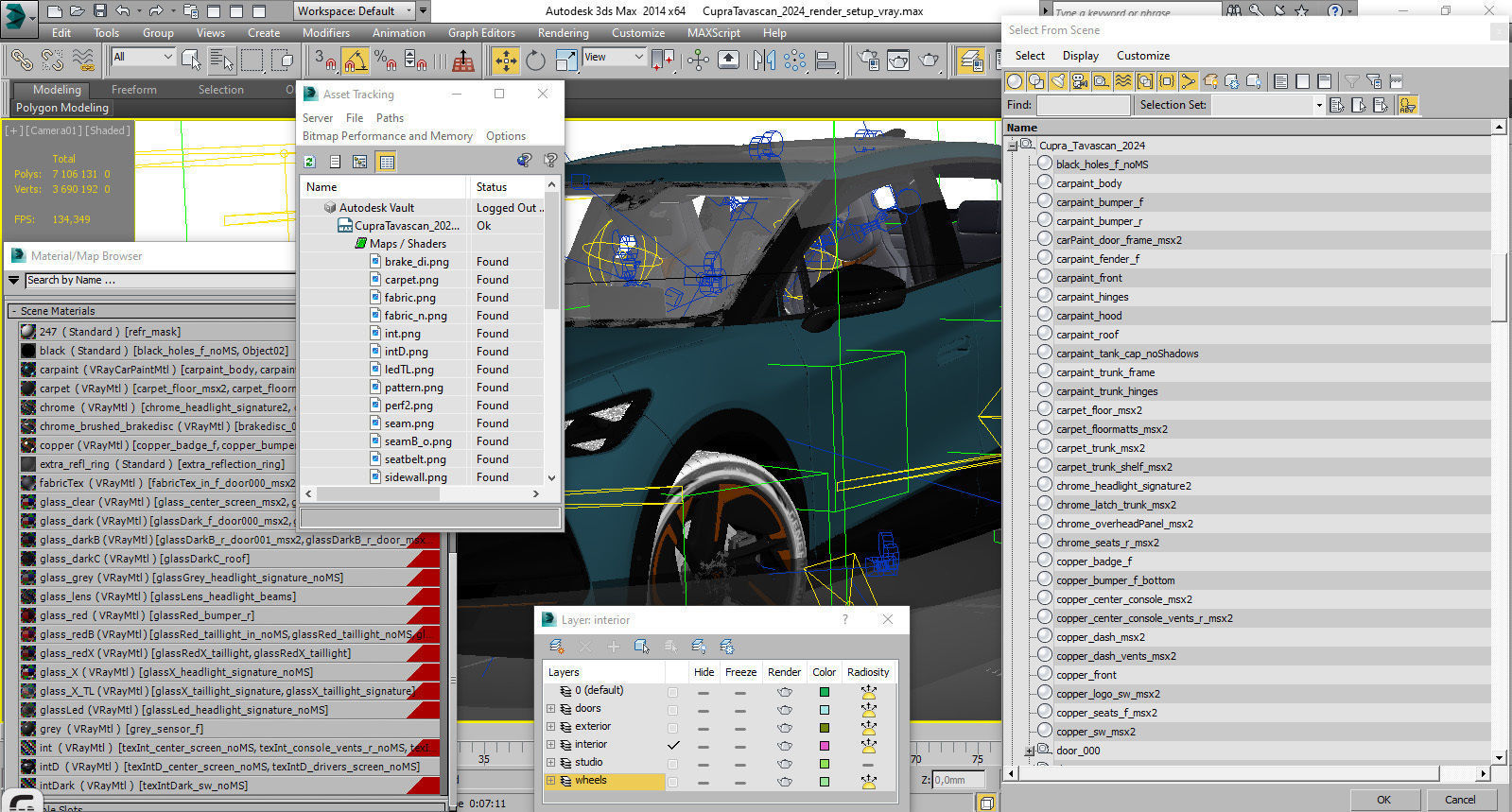Make studio the current layer checkbox
1512x812 pixels.
coord(673,764)
